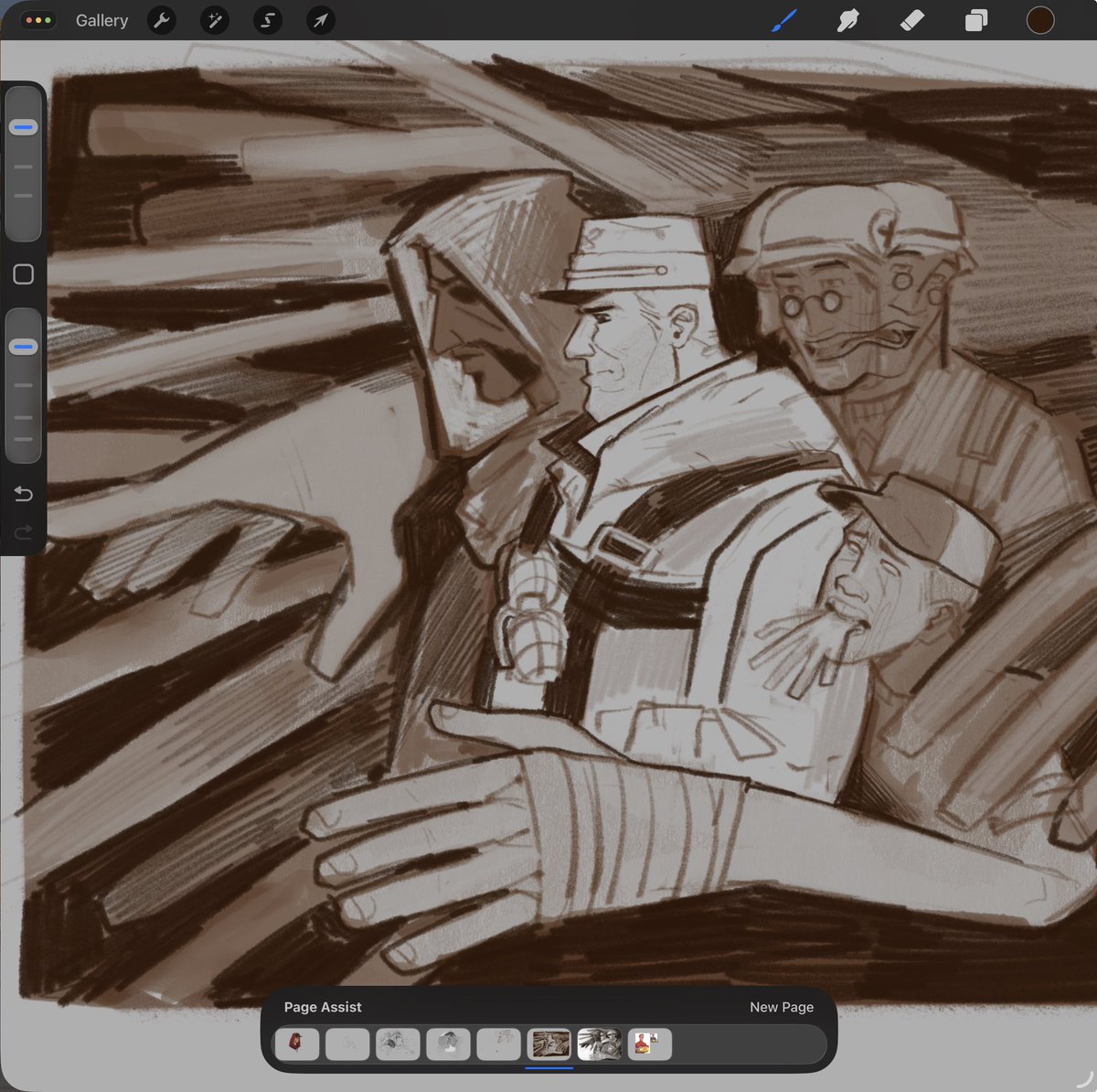Activate the Transform arrow tool
The width and height of the screenshot is (1097, 1092).
coord(321,20)
